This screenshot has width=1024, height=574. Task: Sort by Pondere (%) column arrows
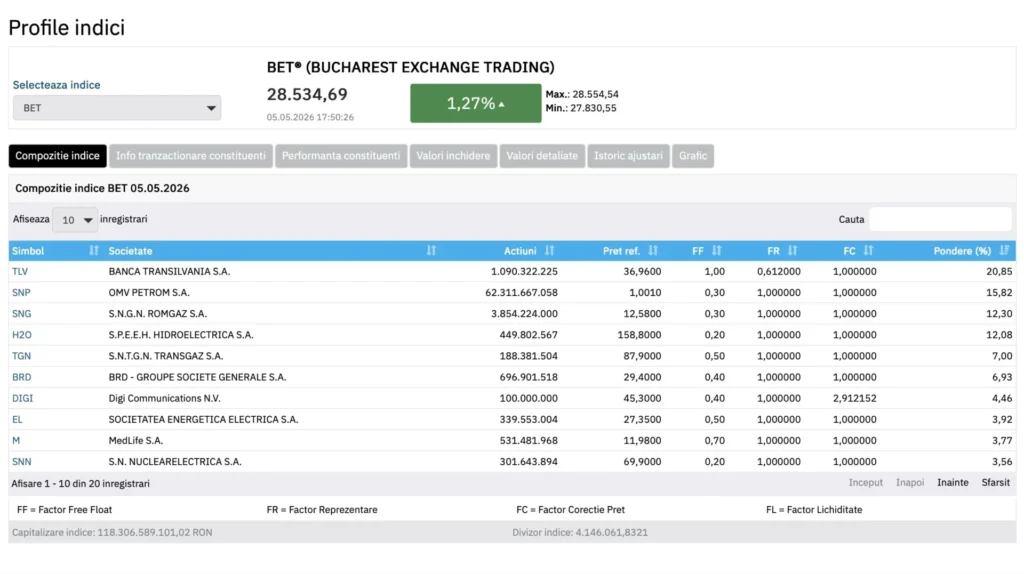(1004, 251)
